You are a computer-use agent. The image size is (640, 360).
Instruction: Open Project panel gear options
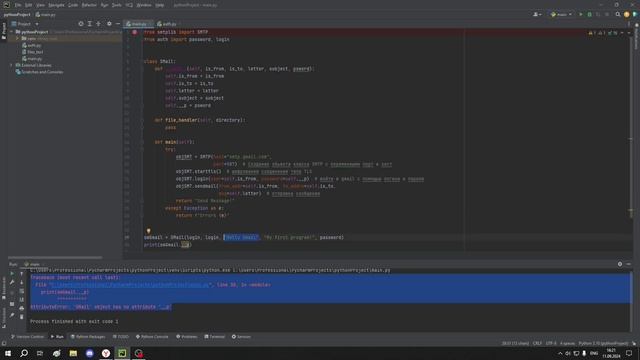coord(109,24)
